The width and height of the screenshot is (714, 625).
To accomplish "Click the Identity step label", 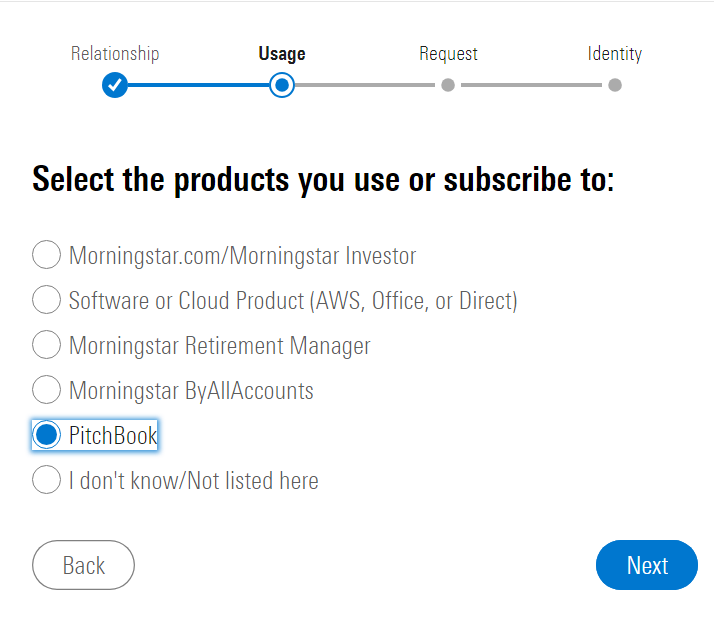I will click(615, 54).
